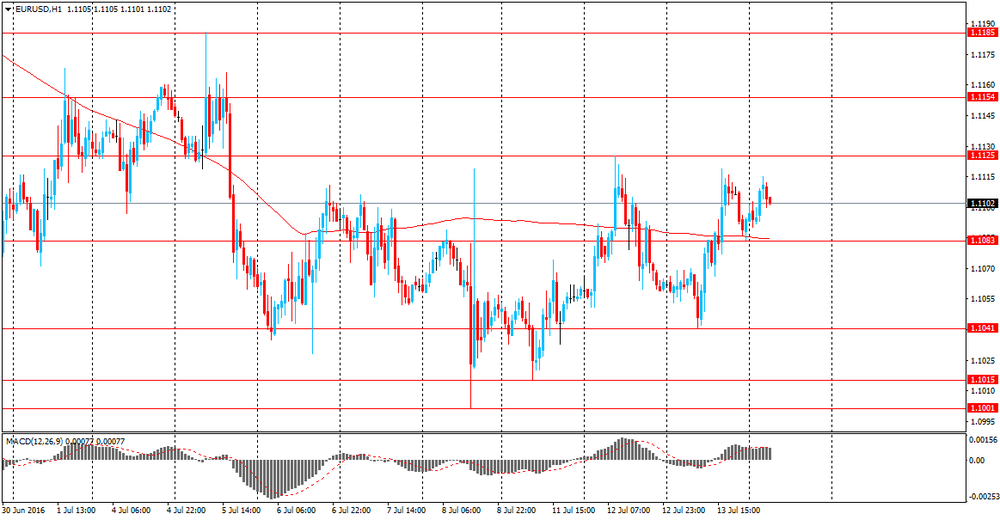Click the 8 Jul 06:00 time label
This screenshot has height=520, width=1000.
point(461,510)
